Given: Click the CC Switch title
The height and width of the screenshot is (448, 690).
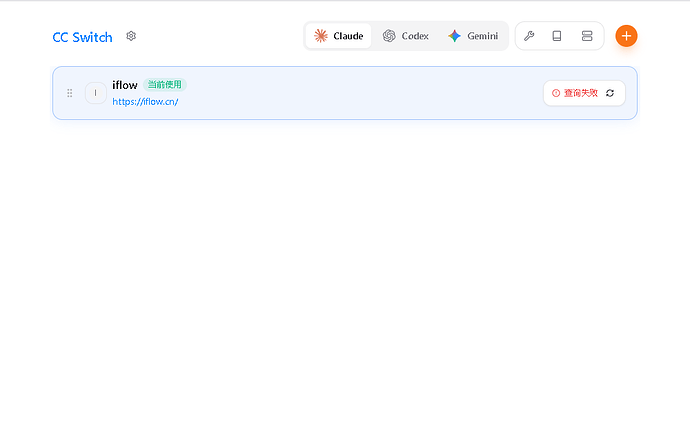Looking at the screenshot, I should pyautogui.click(x=82, y=37).
